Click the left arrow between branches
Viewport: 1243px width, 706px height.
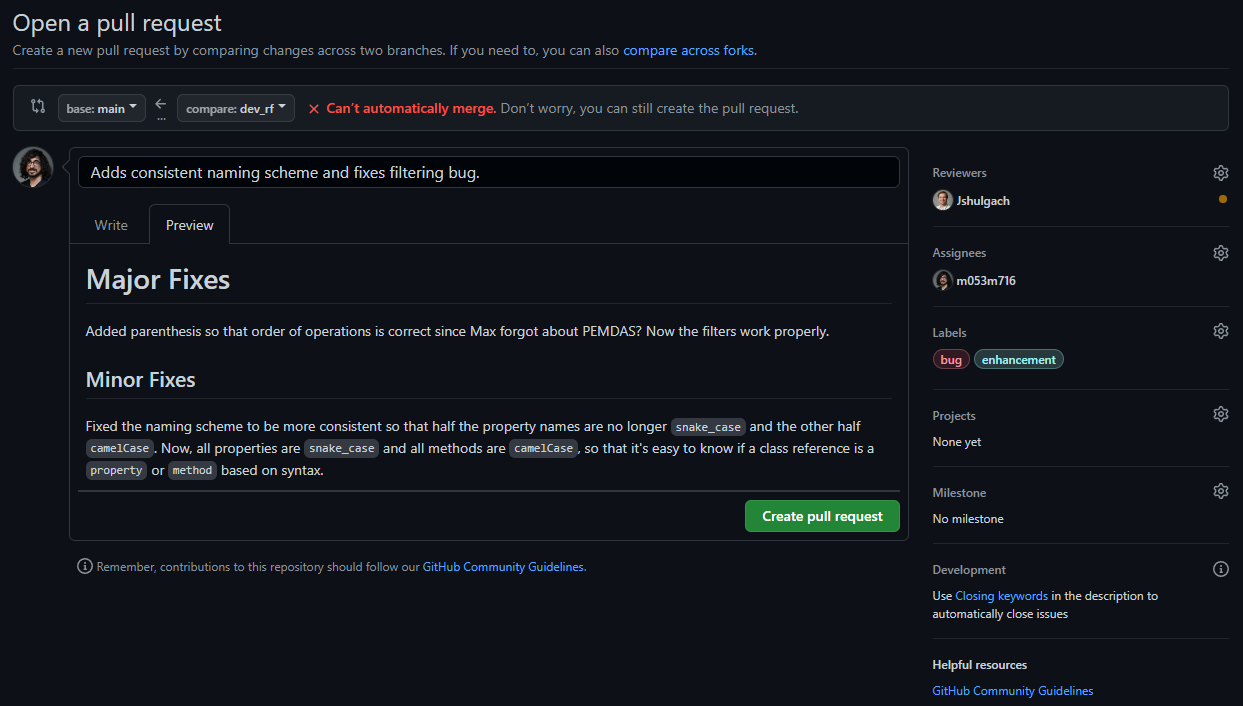click(161, 104)
